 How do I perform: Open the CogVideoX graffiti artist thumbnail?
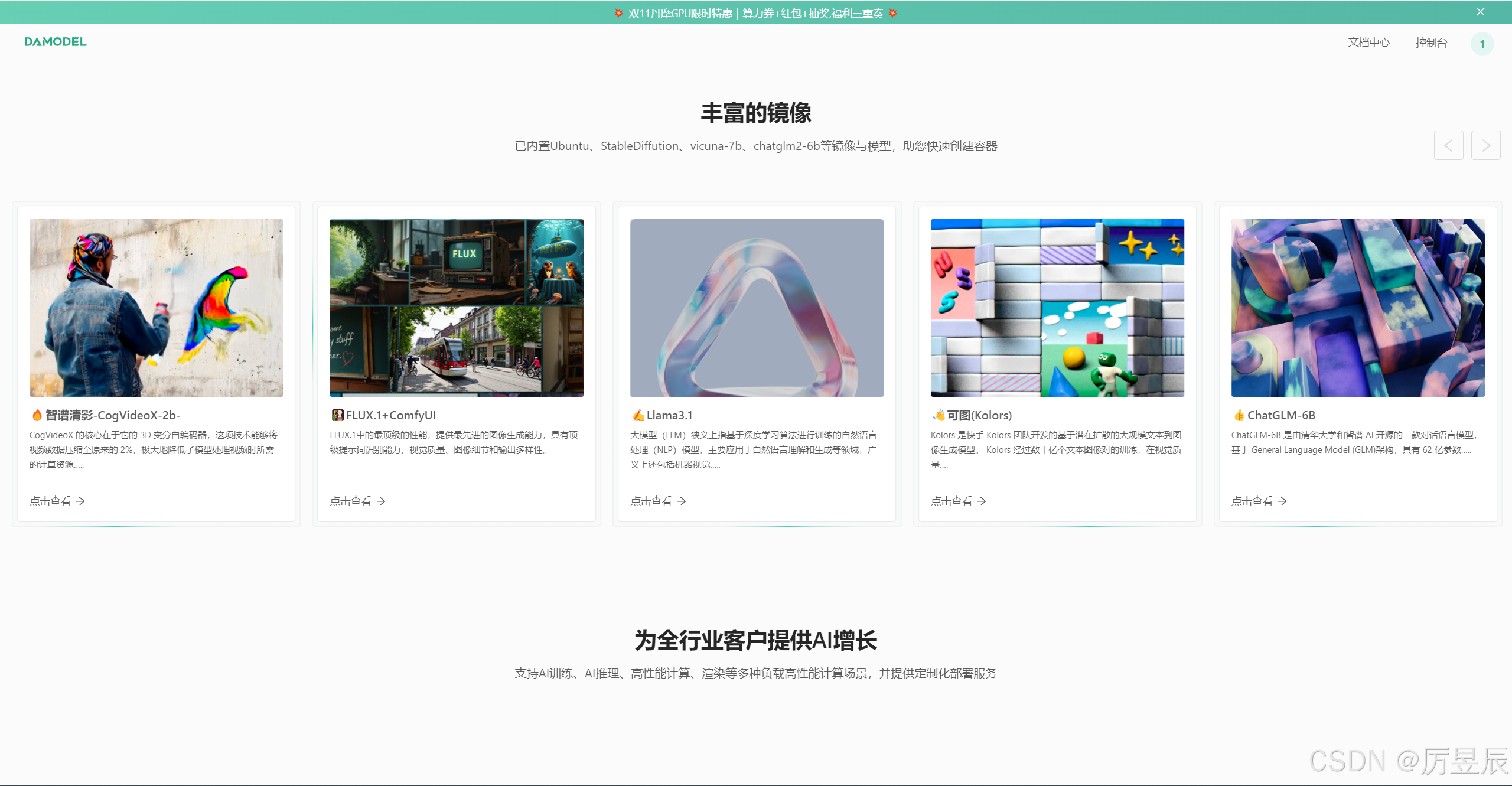[156, 308]
